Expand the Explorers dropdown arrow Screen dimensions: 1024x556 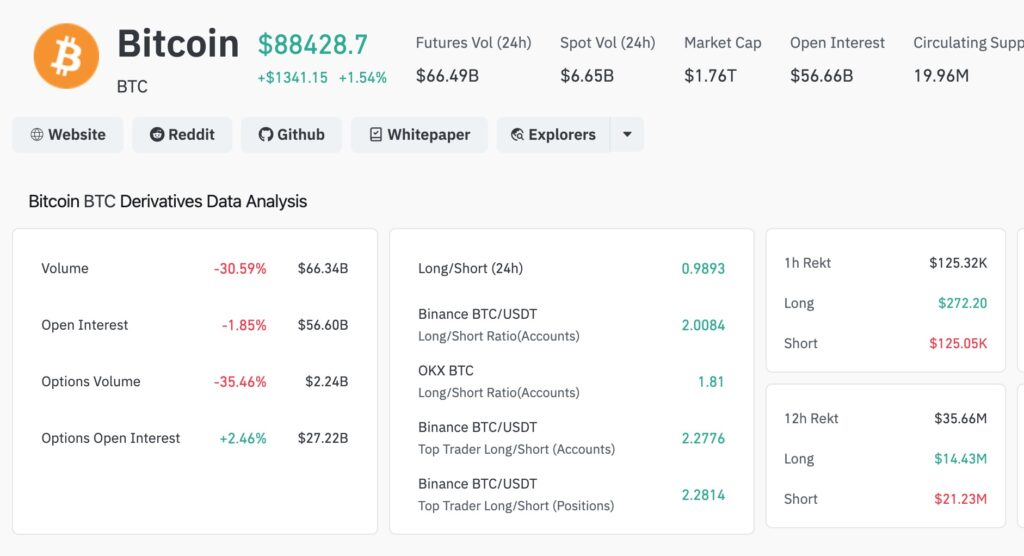click(x=627, y=135)
